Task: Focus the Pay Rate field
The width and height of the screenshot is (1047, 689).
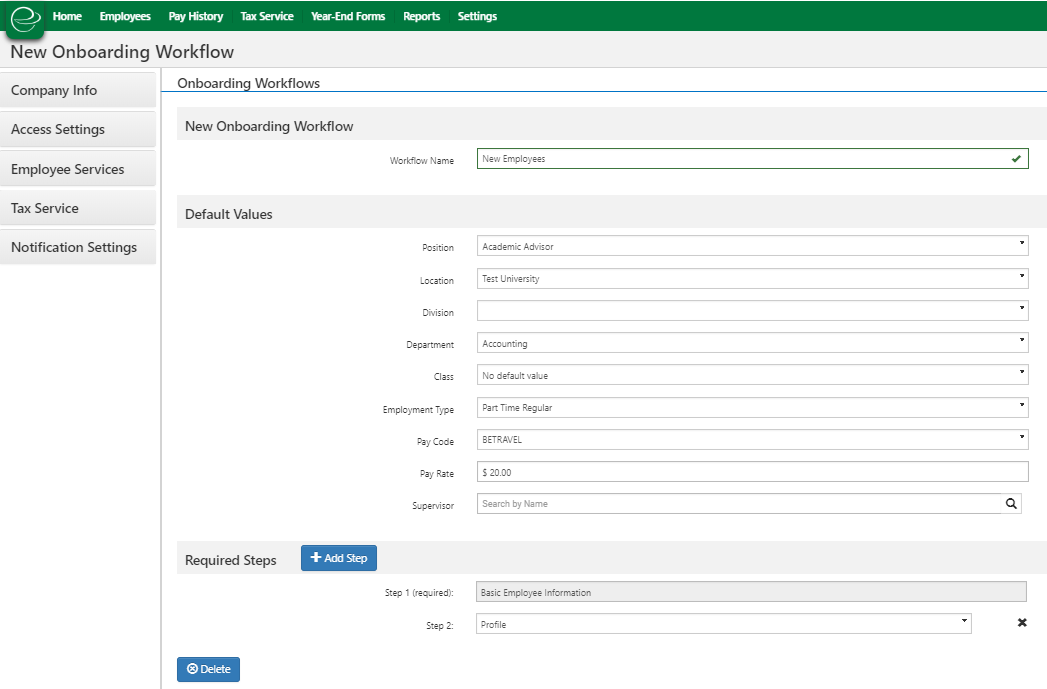Action: [x=753, y=471]
